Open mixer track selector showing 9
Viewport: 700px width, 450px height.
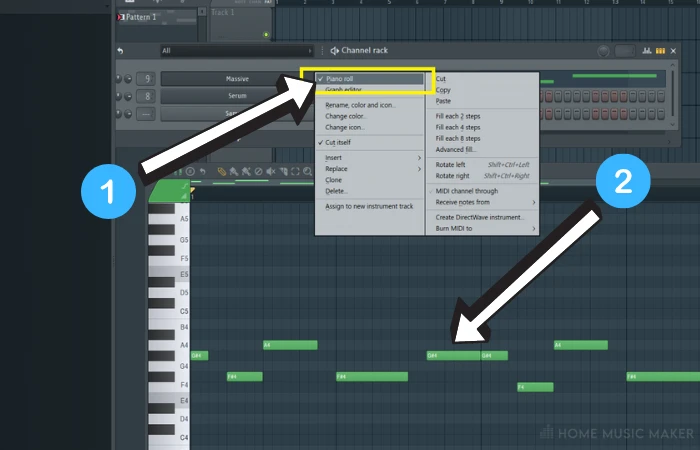(x=146, y=79)
